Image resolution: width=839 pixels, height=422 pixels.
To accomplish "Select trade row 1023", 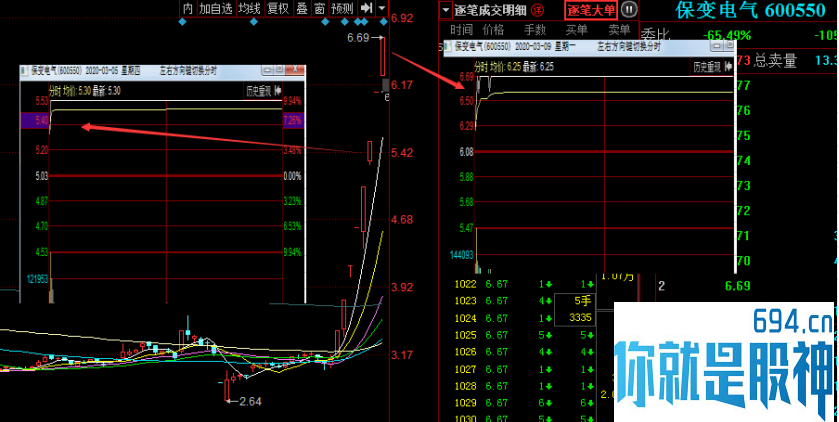I will pyautogui.click(x=524, y=301).
